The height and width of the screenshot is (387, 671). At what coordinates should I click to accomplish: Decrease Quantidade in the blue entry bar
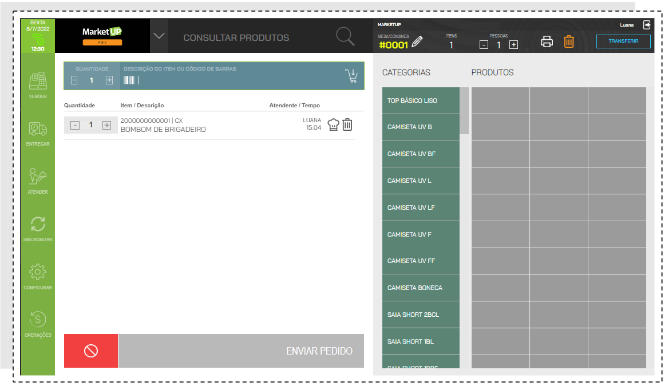(x=74, y=80)
